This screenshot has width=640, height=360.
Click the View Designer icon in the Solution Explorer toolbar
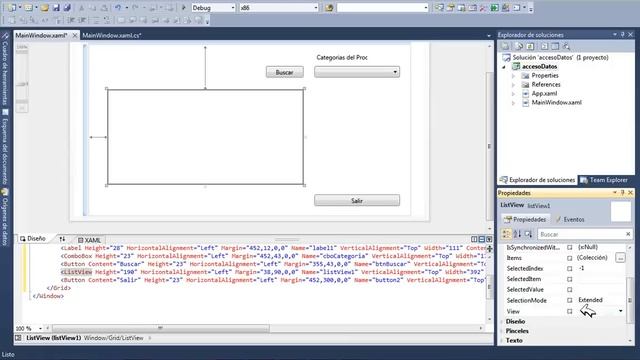[x=555, y=46]
